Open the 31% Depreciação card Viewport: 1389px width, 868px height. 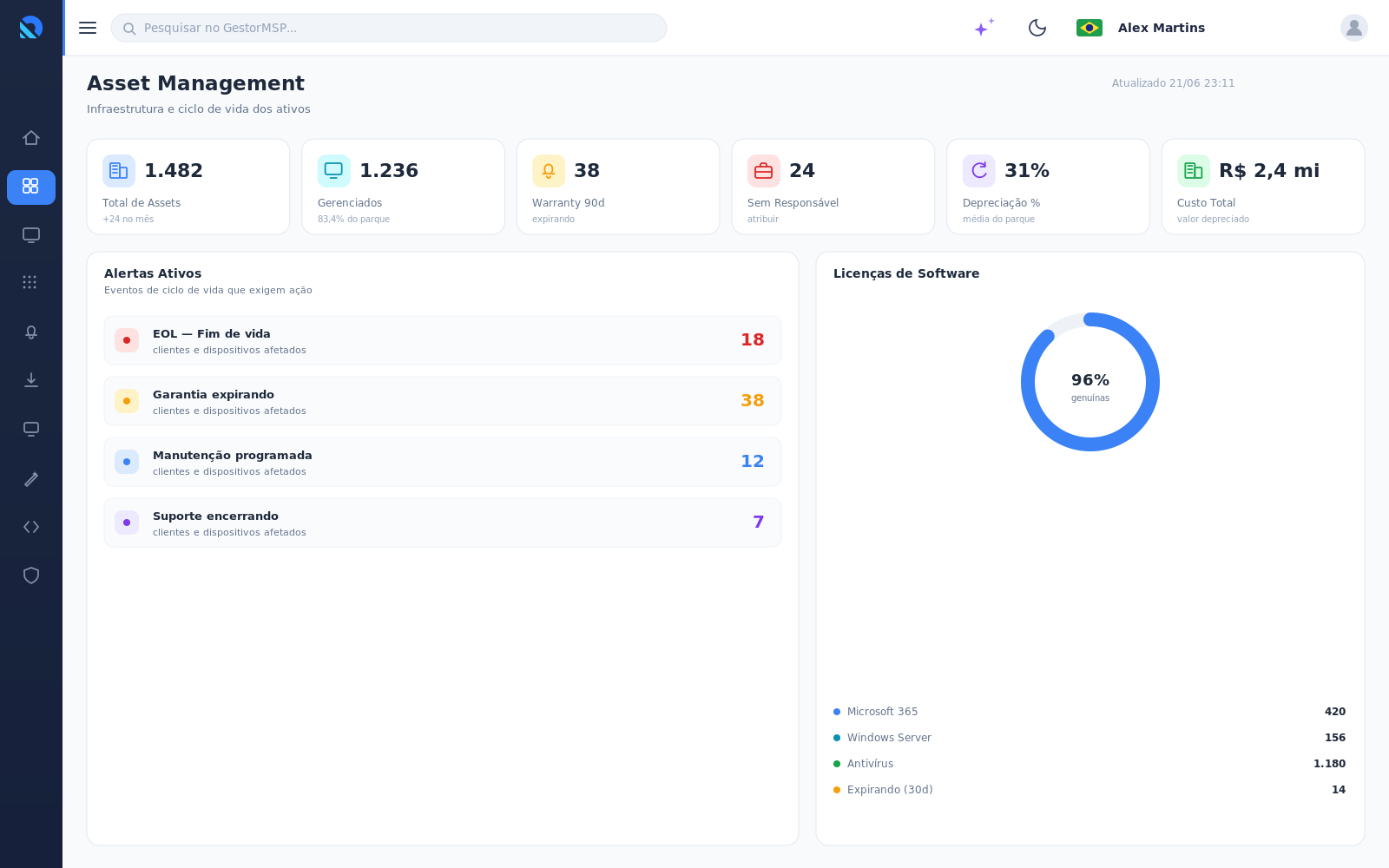[1049, 187]
